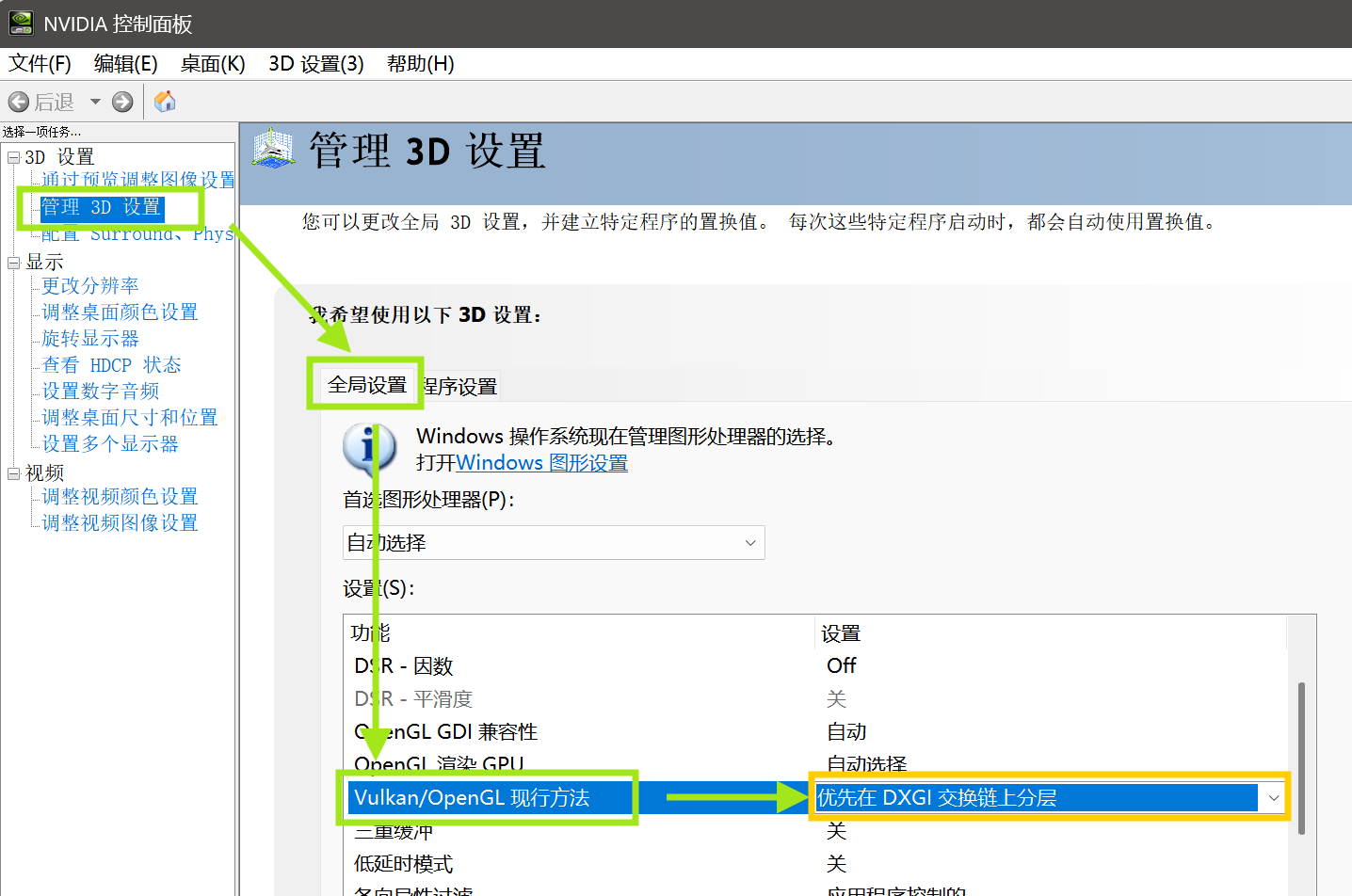
Task: Open the Windows 图形设置 link
Action: point(542,463)
